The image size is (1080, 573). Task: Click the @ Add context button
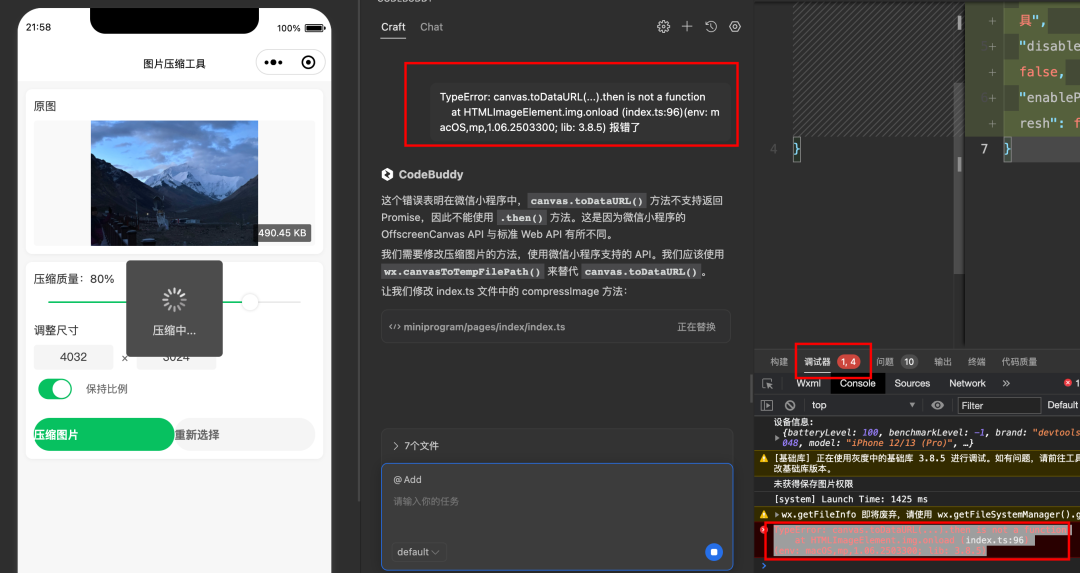pyautogui.click(x=407, y=479)
